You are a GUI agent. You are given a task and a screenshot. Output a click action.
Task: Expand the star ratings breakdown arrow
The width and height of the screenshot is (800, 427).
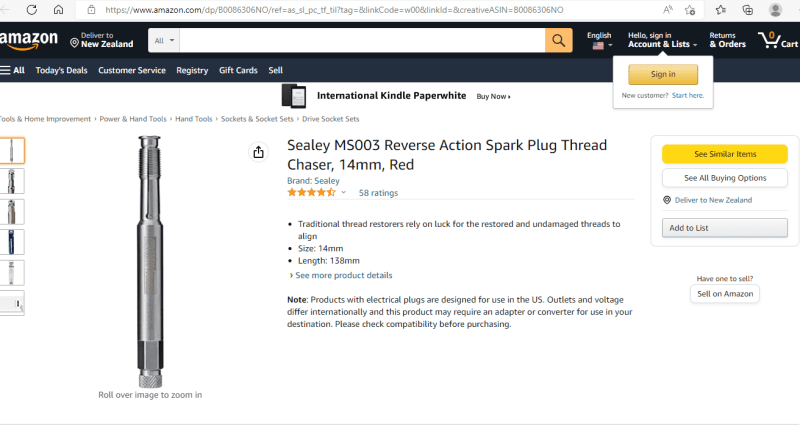click(x=344, y=192)
